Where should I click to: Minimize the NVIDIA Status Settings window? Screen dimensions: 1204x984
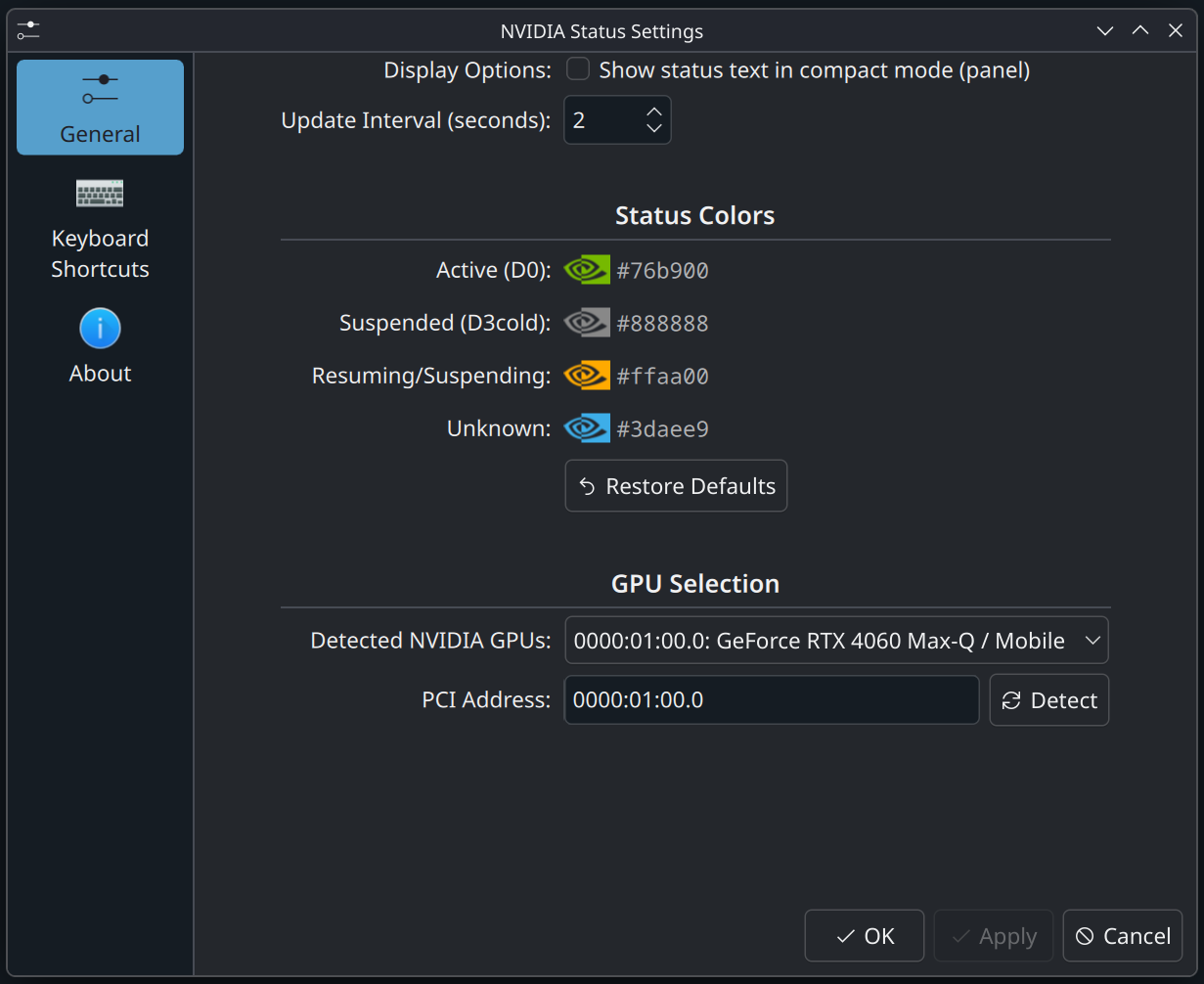point(1105,31)
